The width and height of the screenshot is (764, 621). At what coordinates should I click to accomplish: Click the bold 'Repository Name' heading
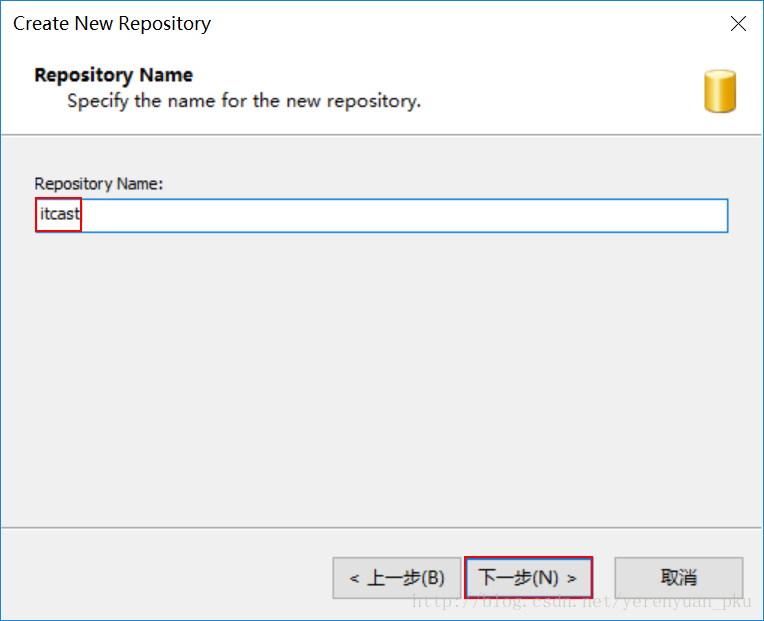tap(114, 75)
